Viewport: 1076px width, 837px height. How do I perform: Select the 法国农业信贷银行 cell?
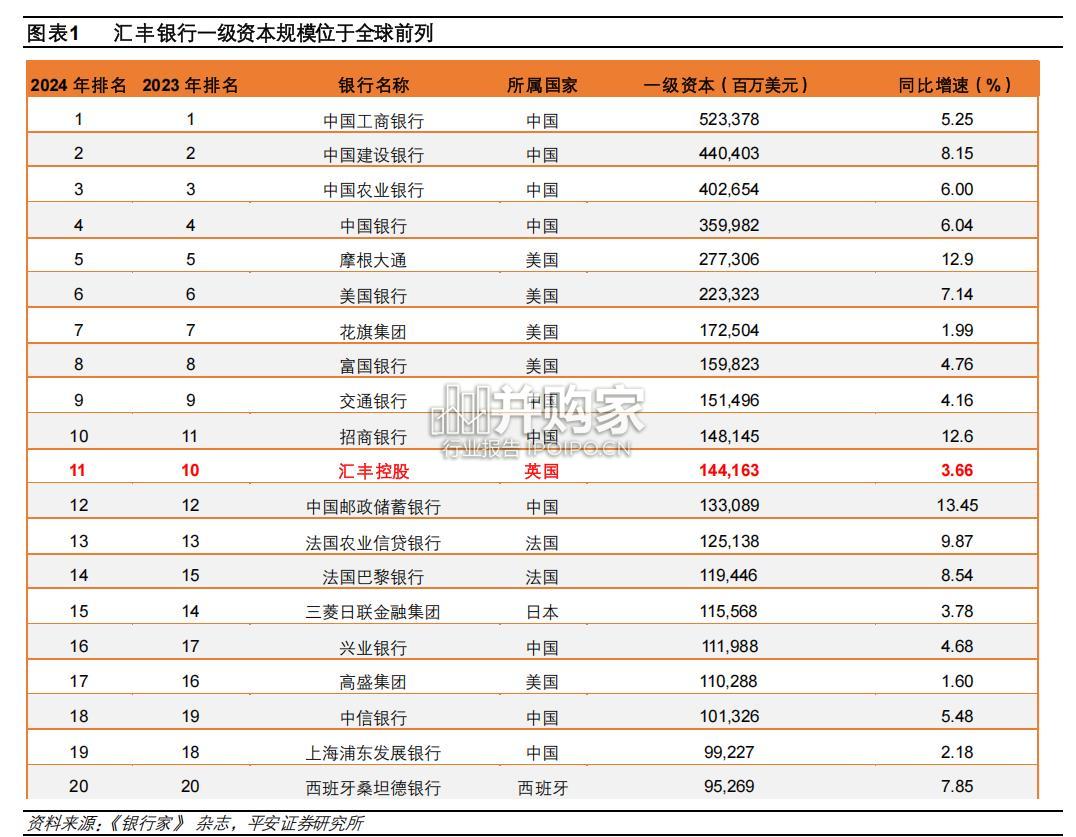[x=373, y=543]
